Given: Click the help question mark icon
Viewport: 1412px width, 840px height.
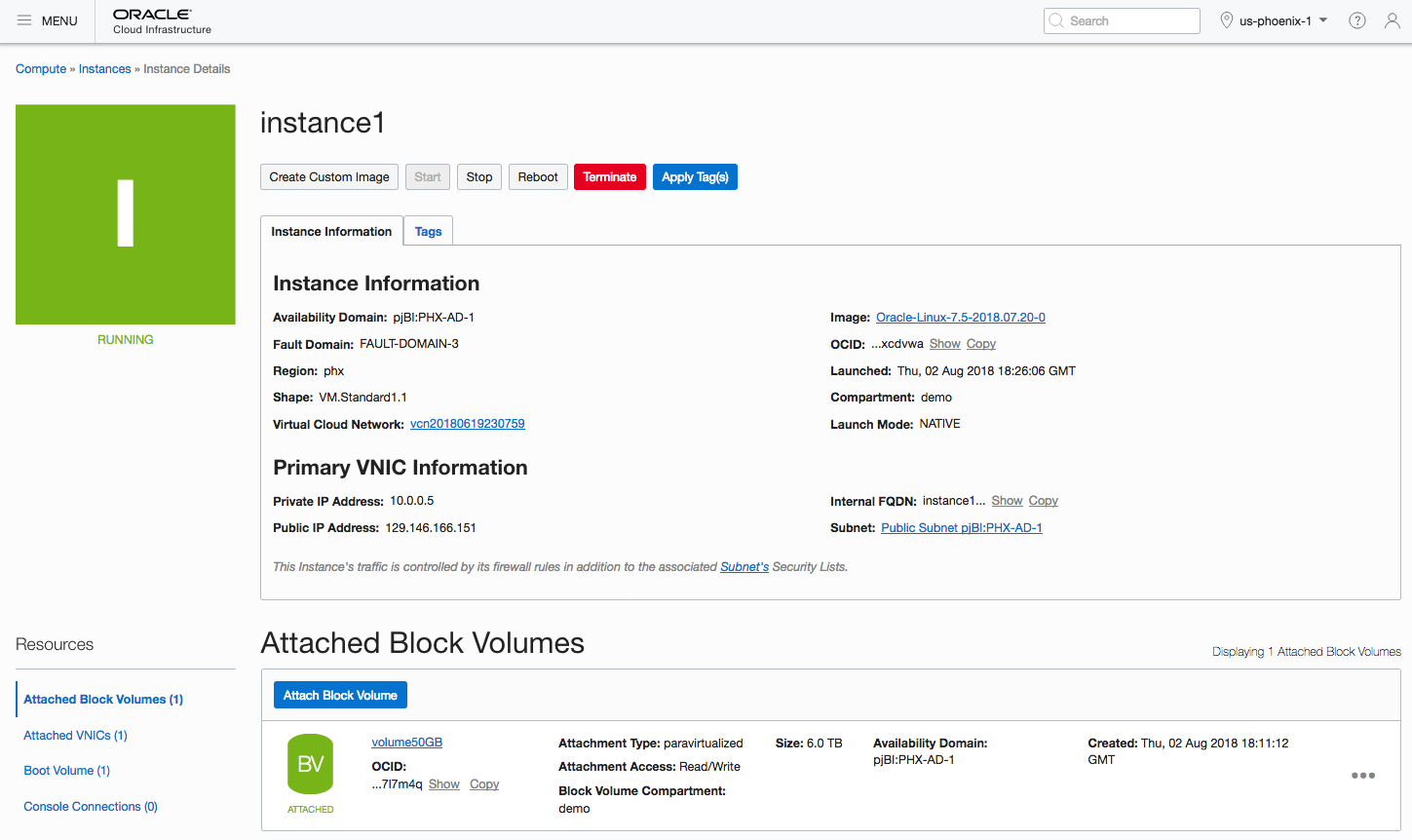Looking at the screenshot, I should pyautogui.click(x=1356, y=20).
